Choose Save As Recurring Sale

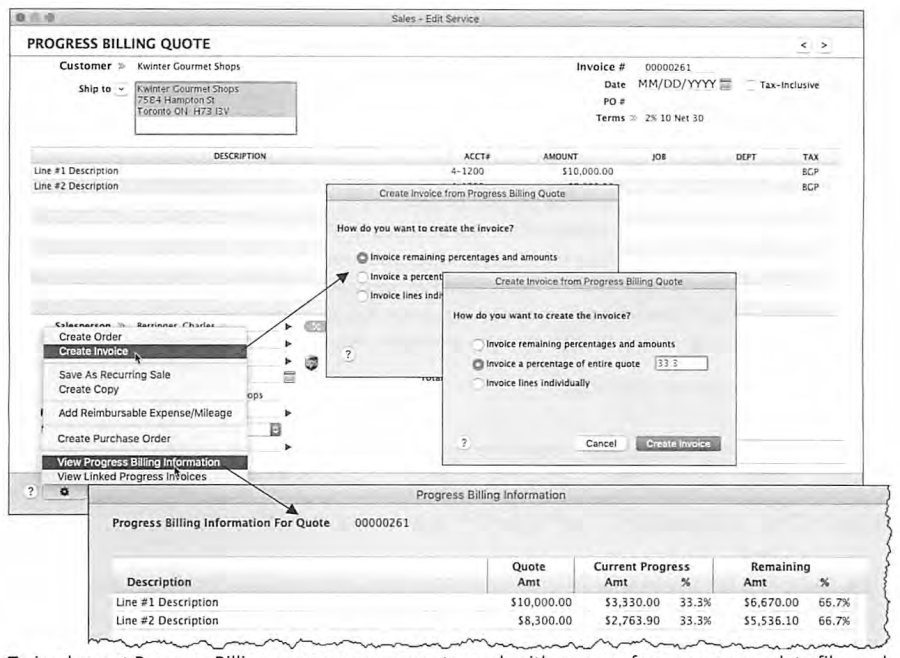[x=115, y=375]
